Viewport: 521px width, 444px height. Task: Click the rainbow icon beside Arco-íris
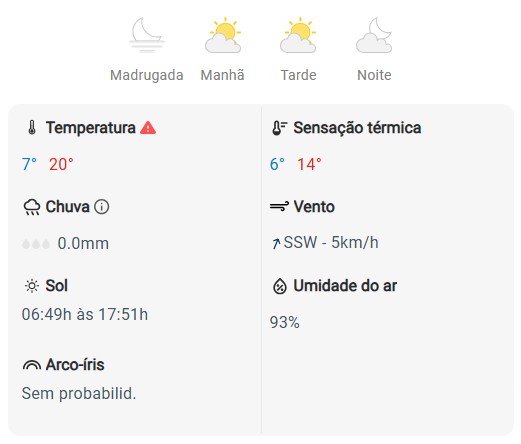32,365
